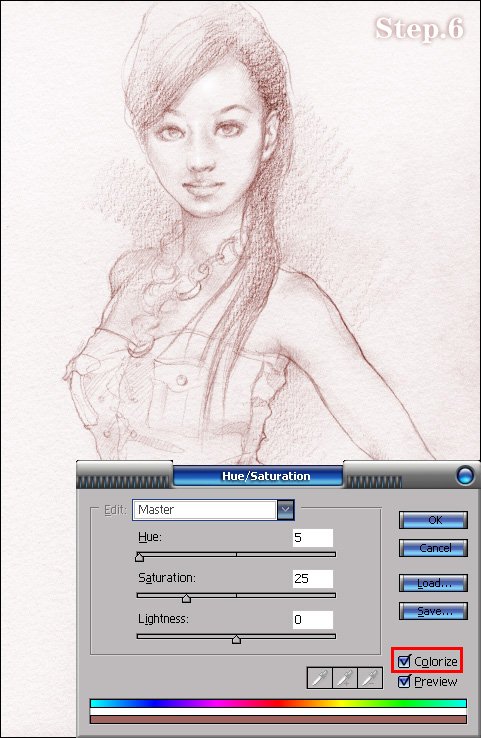The height and width of the screenshot is (738, 481).
Task: Click the Hue slider handle
Action: click(139, 557)
